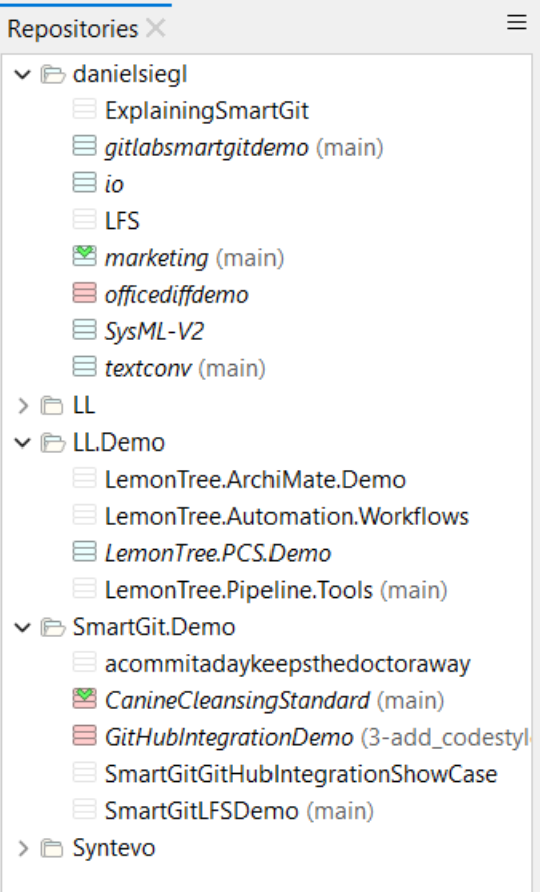Select the LFS repository
This screenshot has height=892, width=540.
pos(122,221)
